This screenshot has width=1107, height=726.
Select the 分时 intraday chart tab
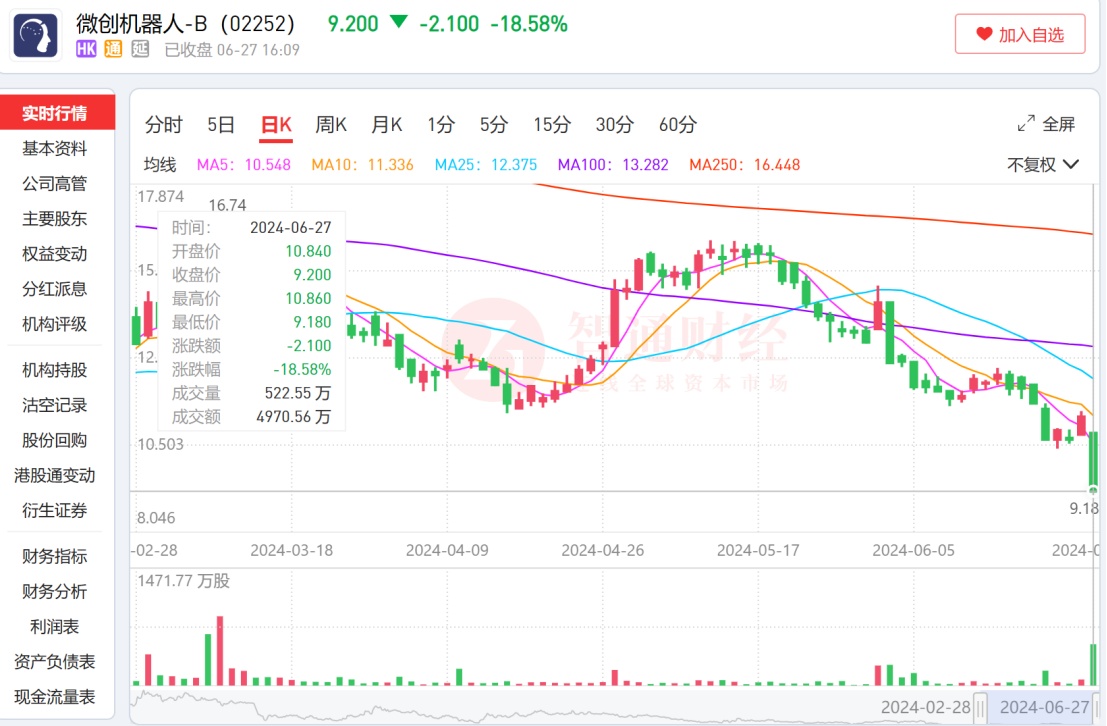tap(164, 125)
